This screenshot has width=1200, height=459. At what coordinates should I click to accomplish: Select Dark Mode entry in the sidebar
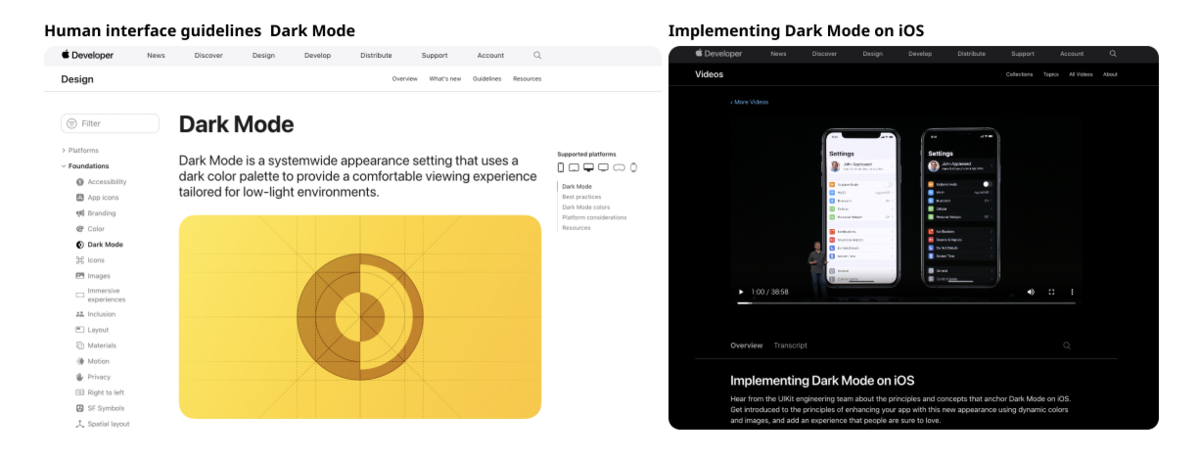click(99, 244)
